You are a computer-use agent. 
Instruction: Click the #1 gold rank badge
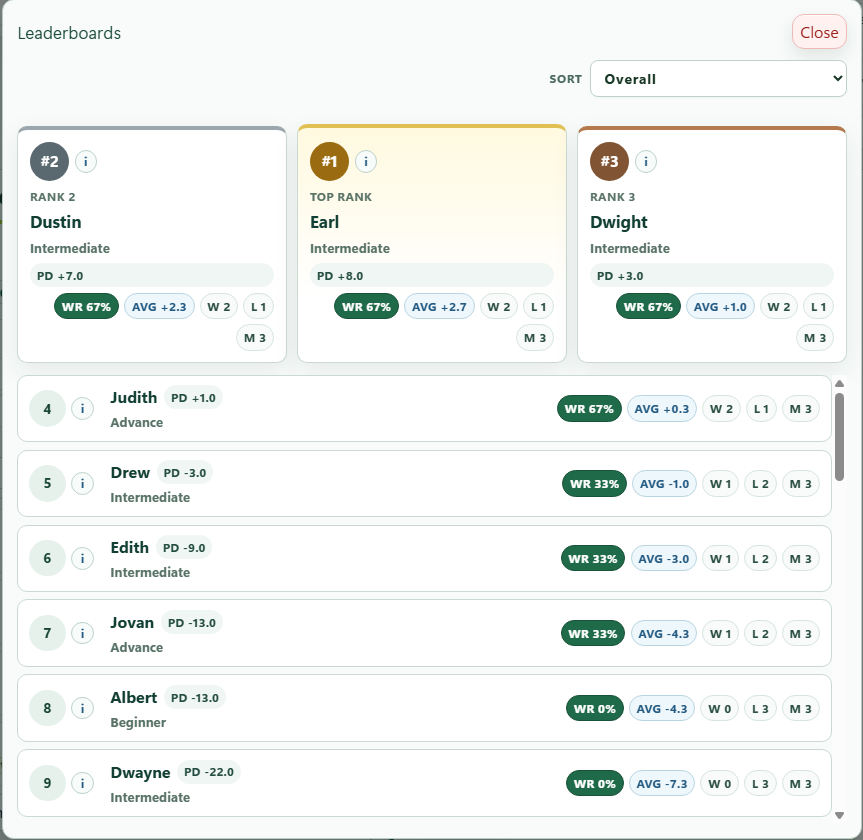point(329,161)
